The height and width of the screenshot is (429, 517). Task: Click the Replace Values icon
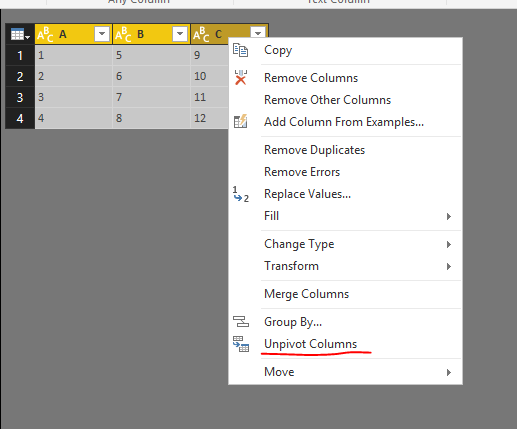coord(240,194)
